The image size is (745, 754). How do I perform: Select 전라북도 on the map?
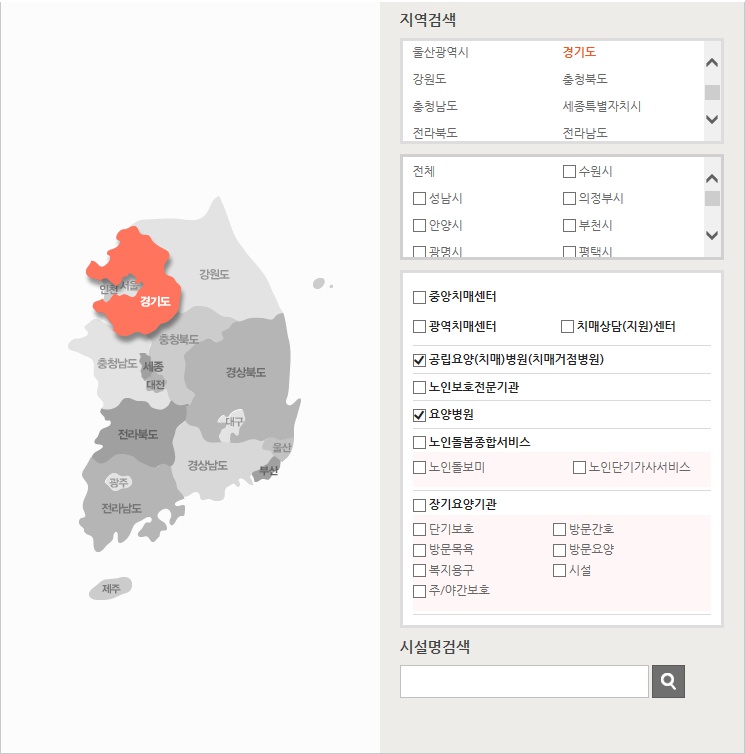pyautogui.click(x=138, y=434)
